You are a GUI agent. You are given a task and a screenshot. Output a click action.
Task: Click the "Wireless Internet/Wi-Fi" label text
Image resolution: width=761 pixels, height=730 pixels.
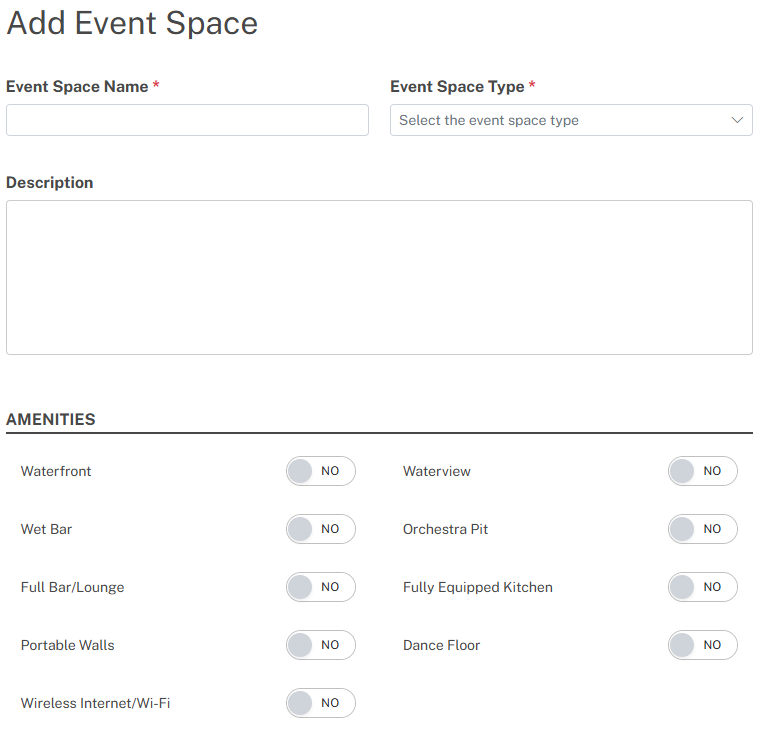[96, 703]
